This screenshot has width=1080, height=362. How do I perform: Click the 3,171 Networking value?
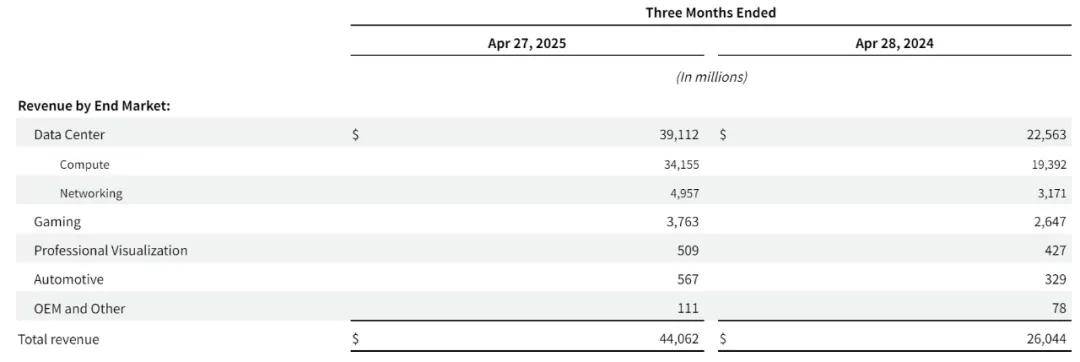pos(1051,193)
